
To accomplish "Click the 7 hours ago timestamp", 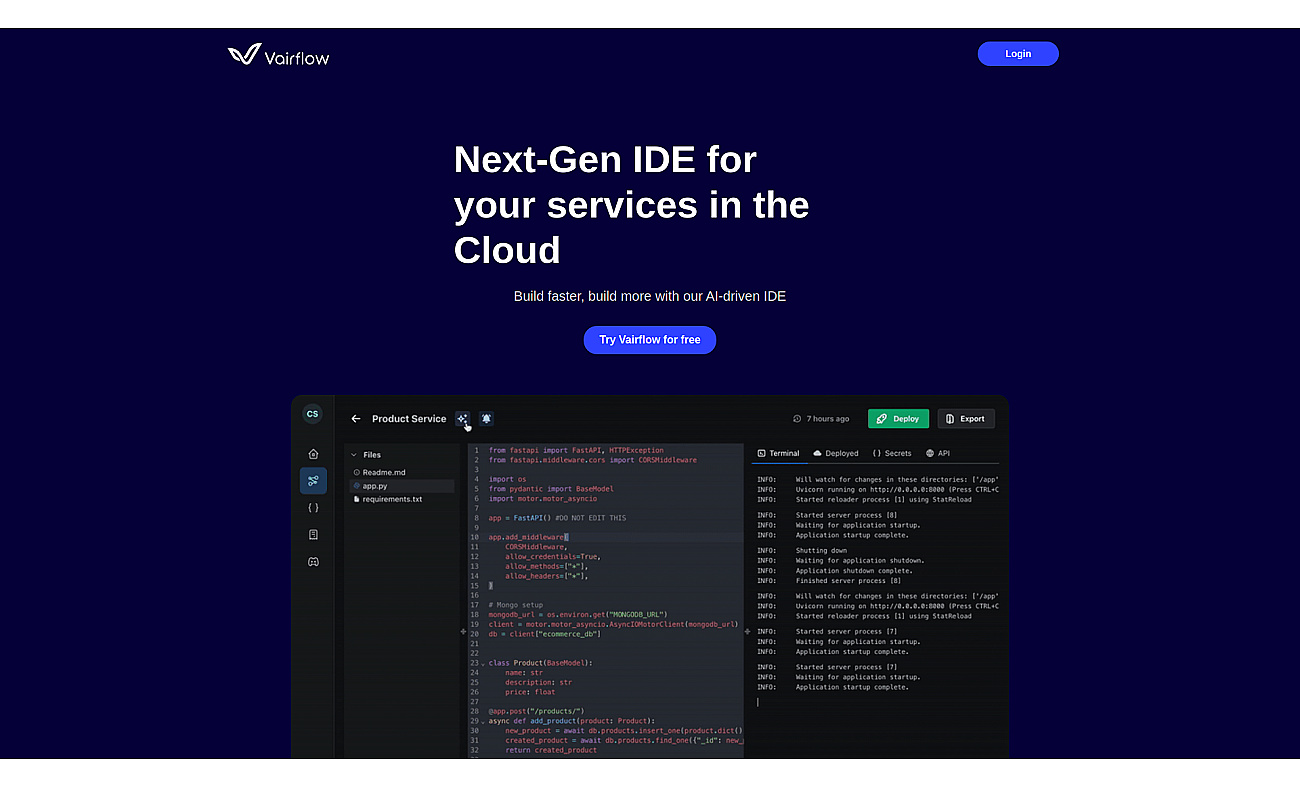I will [x=828, y=419].
